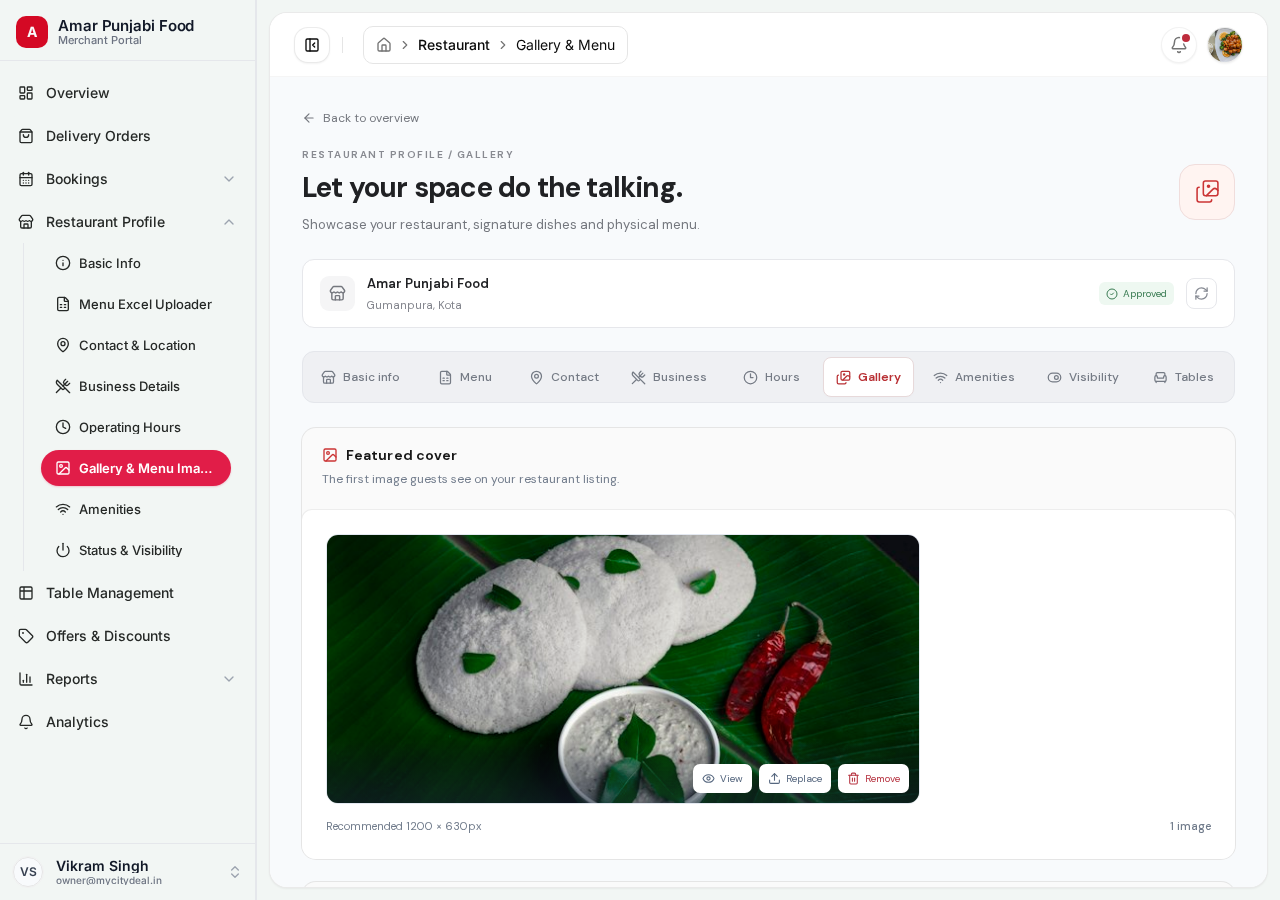Select Operating Hours in the sidebar
Image resolution: width=1280 pixels, height=900 pixels.
coord(136,427)
